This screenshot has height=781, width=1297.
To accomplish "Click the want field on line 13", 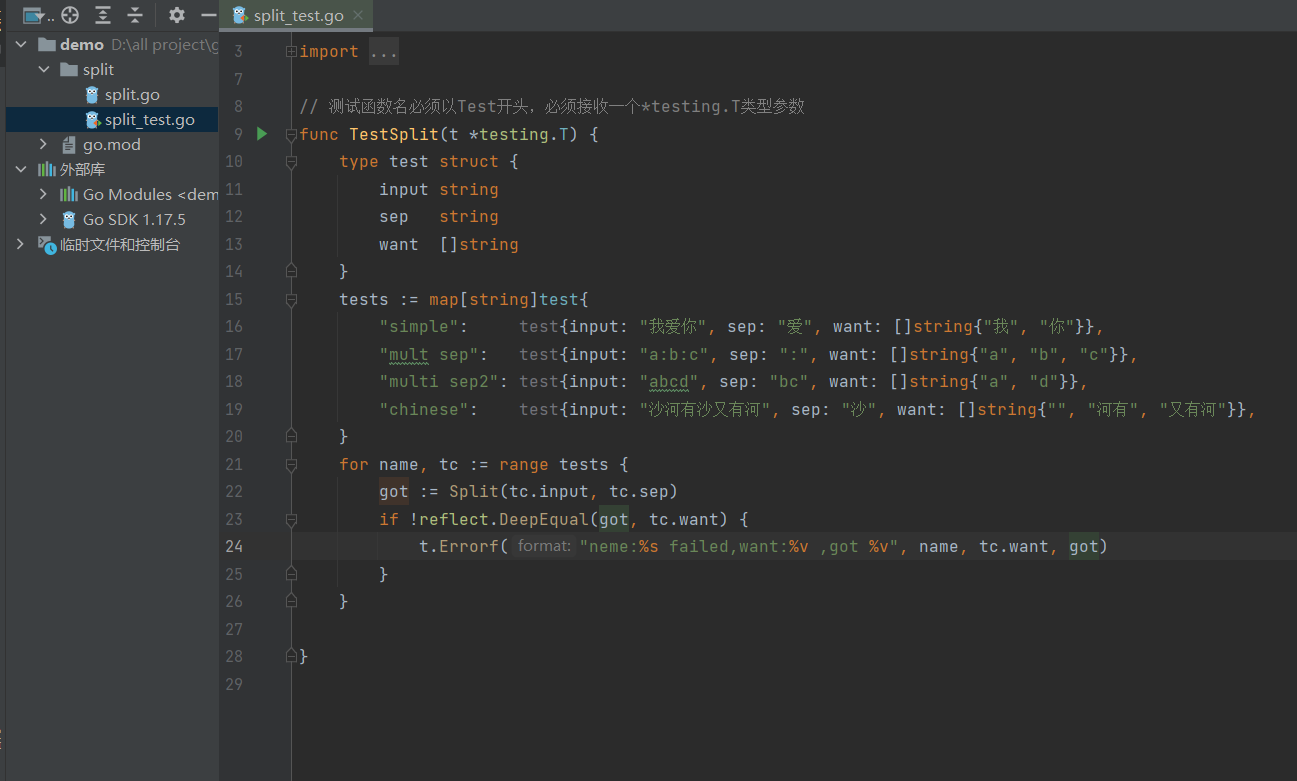I will 399,244.
